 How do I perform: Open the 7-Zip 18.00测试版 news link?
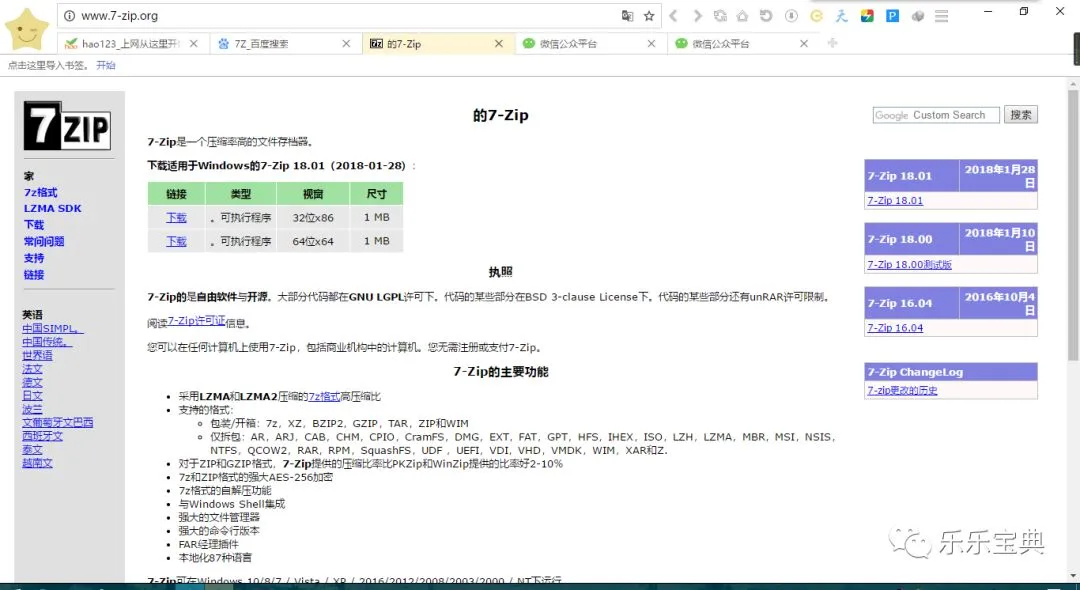pyautogui.click(x=909, y=264)
